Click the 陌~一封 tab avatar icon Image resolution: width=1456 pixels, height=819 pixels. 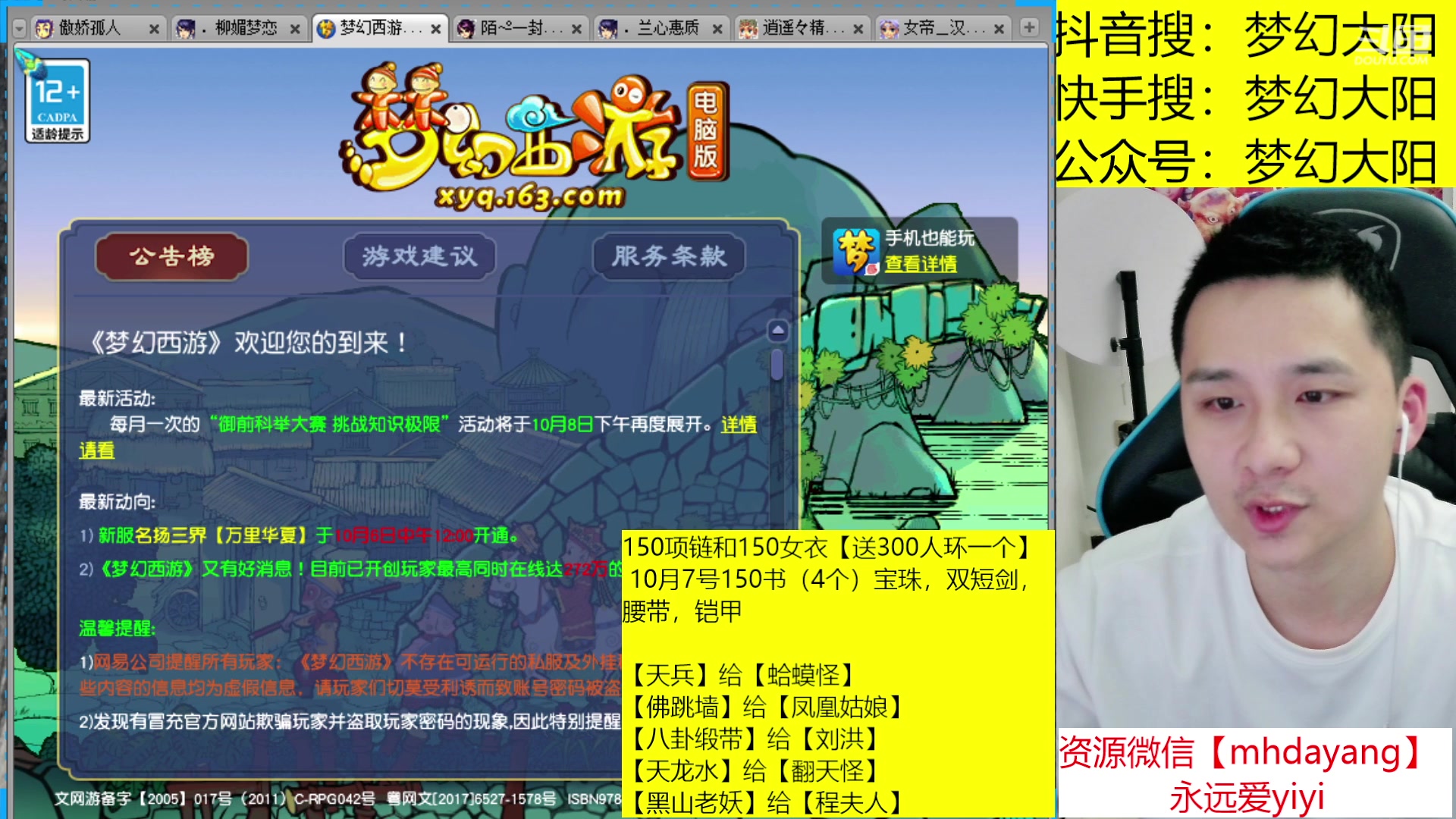point(466,29)
